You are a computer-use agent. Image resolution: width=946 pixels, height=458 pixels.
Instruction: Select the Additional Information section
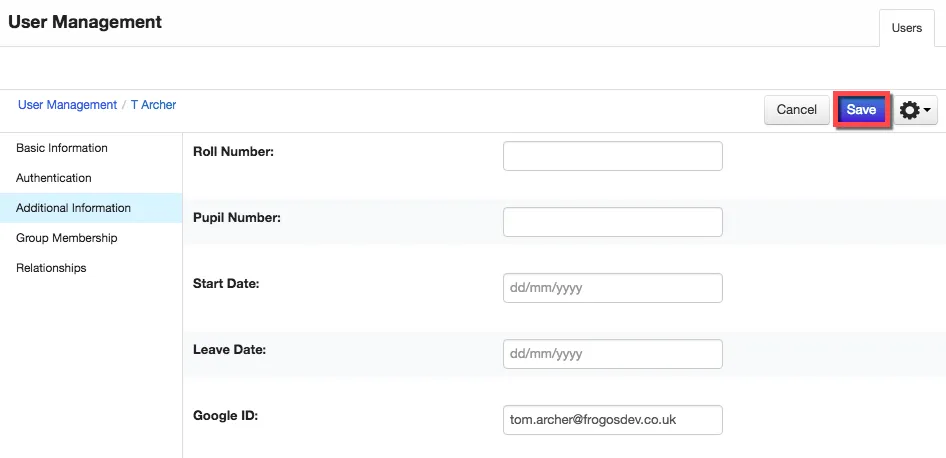[73, 208]
